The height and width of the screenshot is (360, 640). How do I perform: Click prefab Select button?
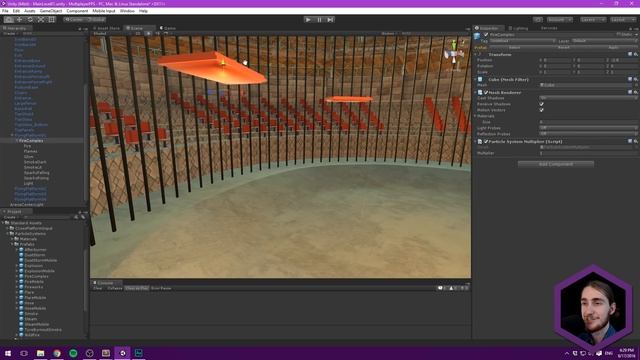click(x=514, y=47)
